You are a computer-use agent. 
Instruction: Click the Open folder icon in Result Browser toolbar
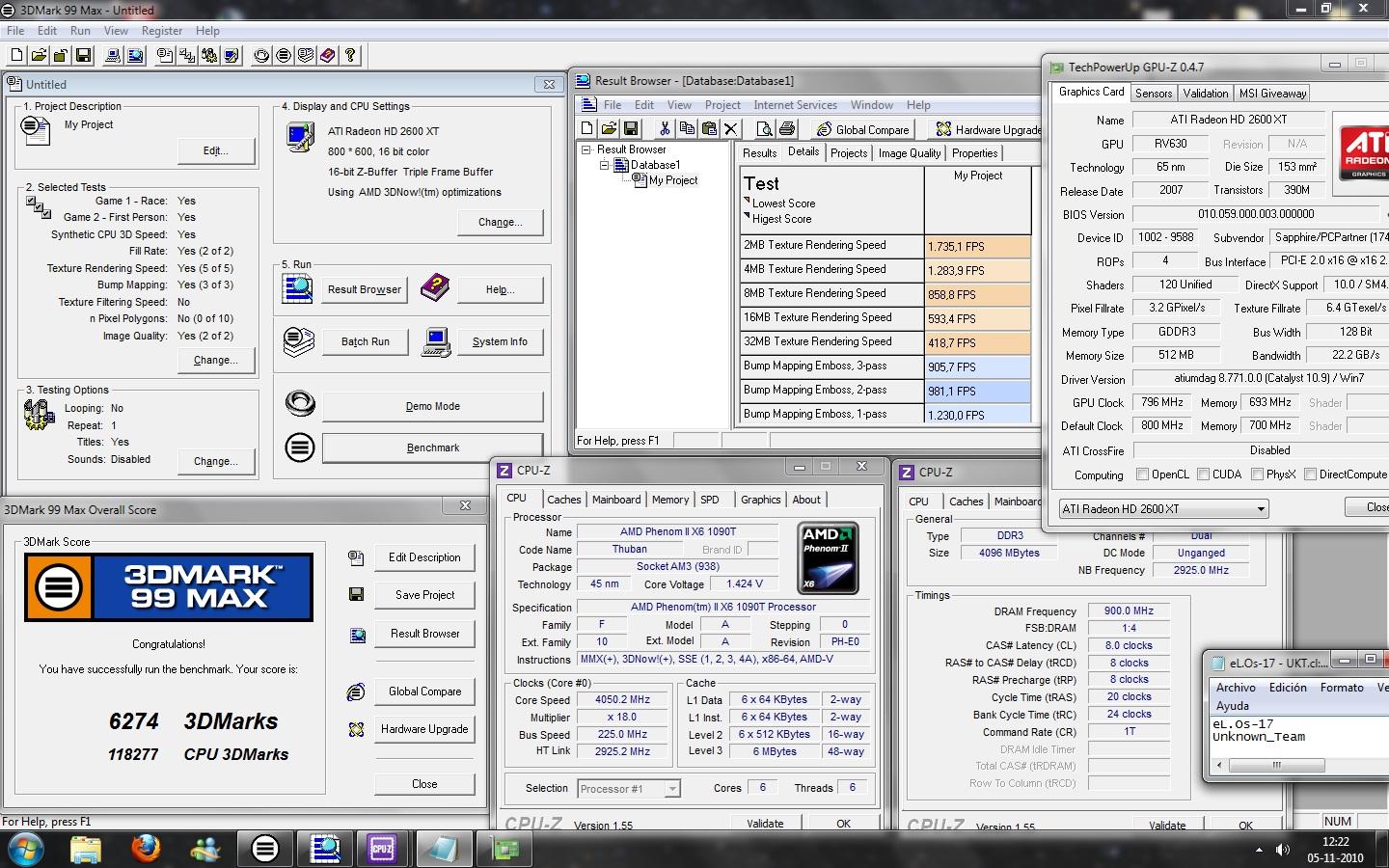point(609,128)
